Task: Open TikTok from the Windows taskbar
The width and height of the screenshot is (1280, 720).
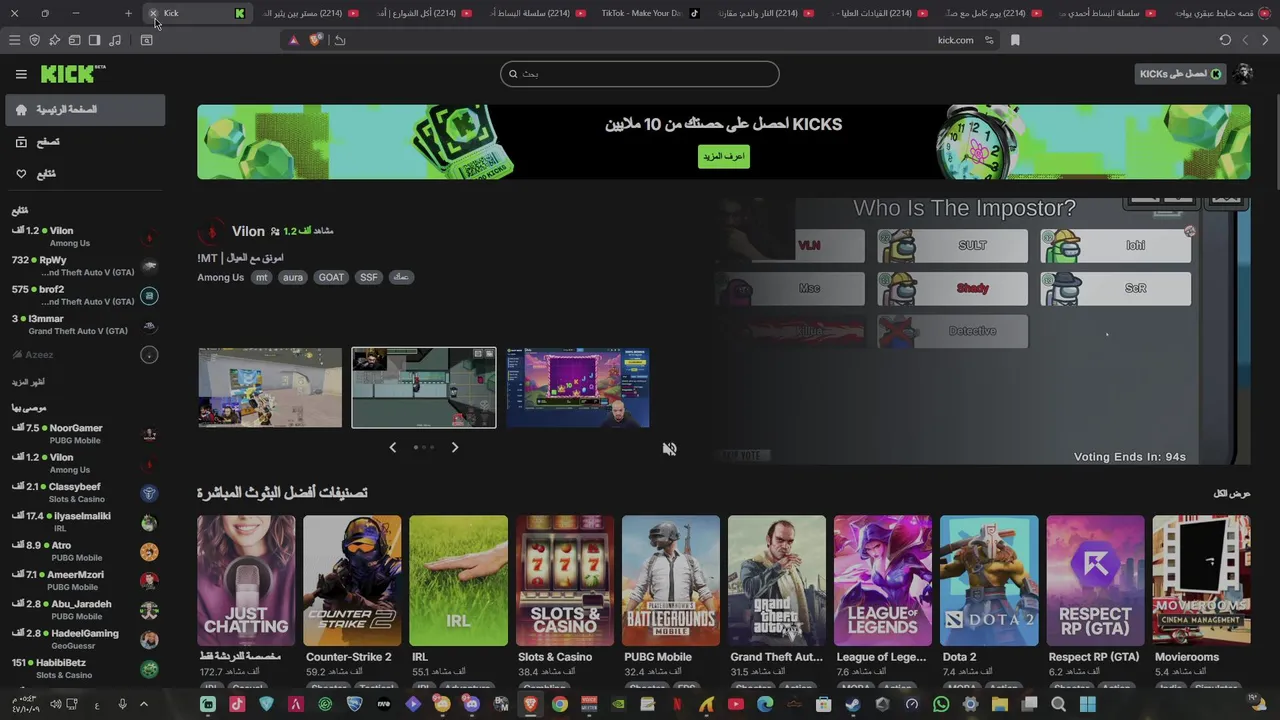Action: click(x=237, y=704)
